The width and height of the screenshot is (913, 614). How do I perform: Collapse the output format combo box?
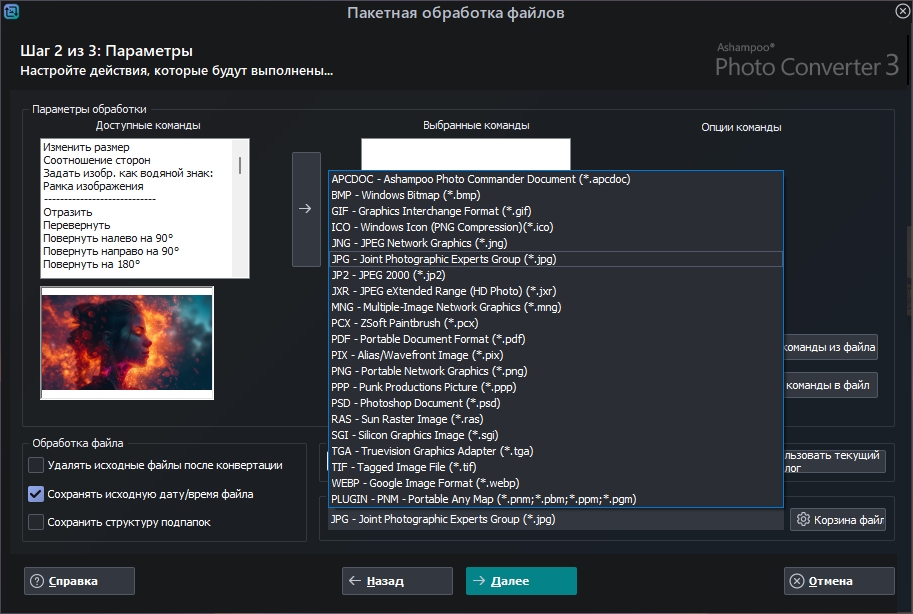coord(555,520)
